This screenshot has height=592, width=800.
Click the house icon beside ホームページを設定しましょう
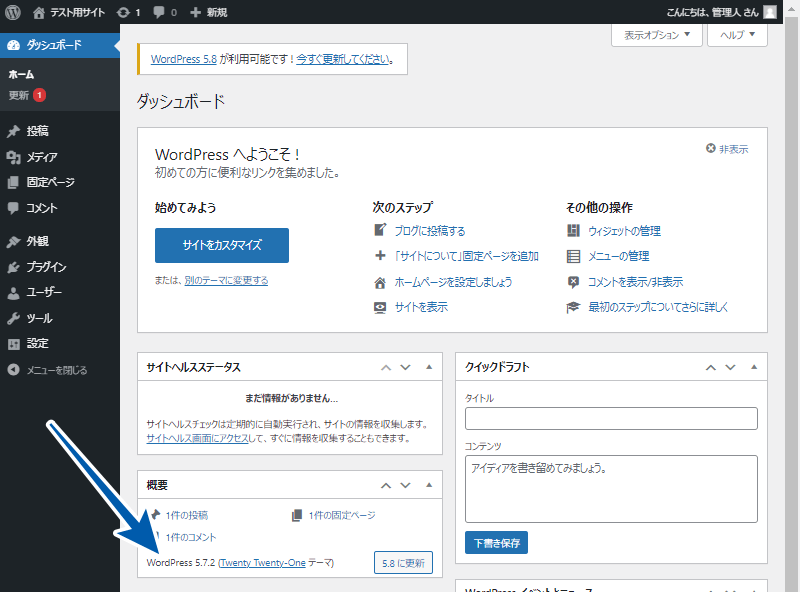coord(380,282)
